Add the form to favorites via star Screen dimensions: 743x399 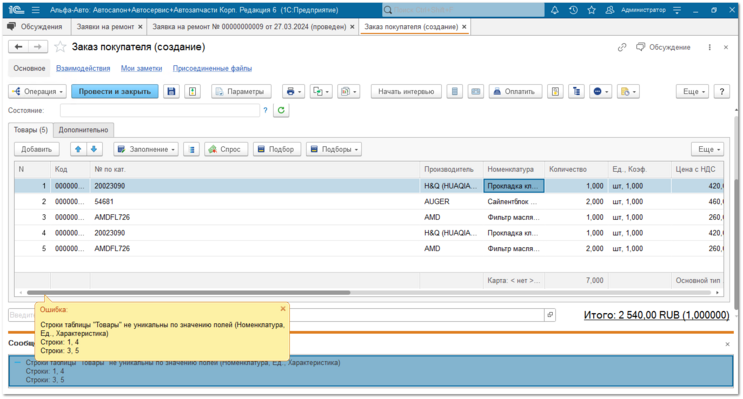point(60,46)
